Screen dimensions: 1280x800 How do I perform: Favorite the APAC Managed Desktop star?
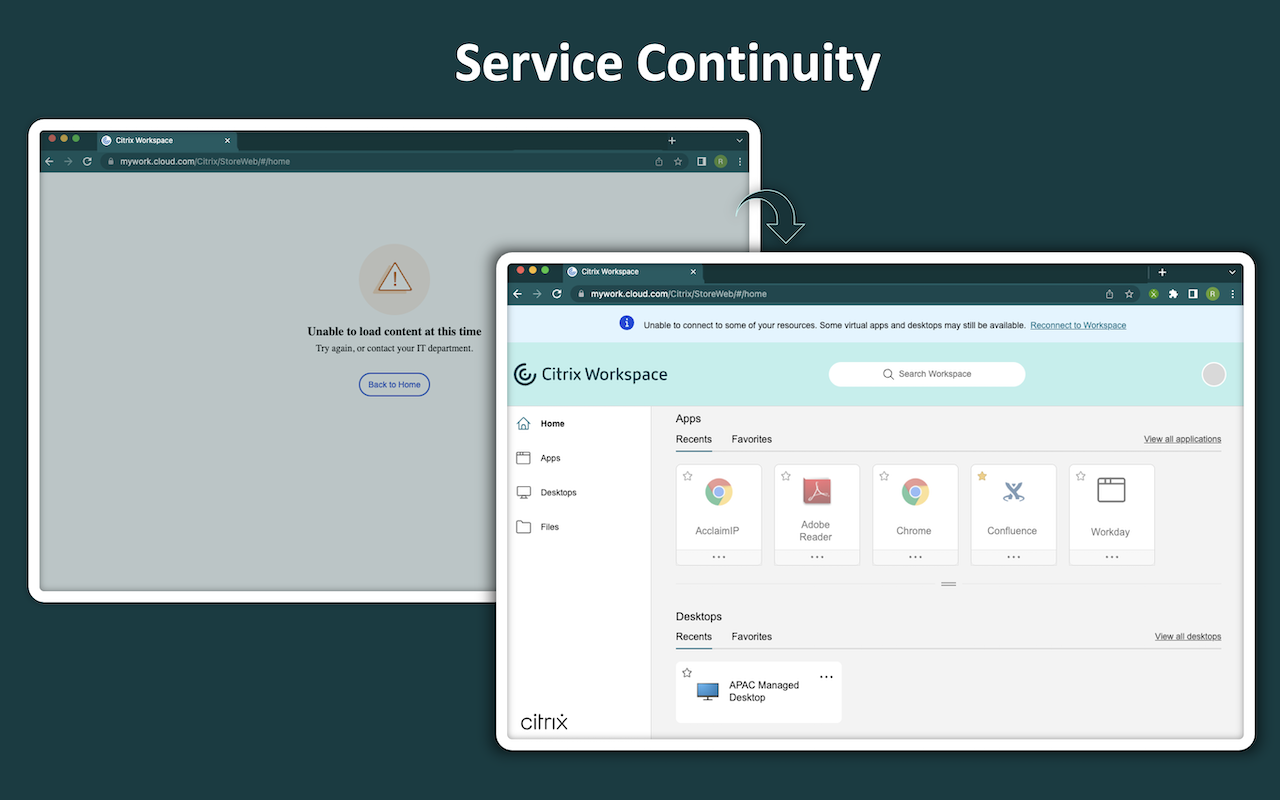687,673
